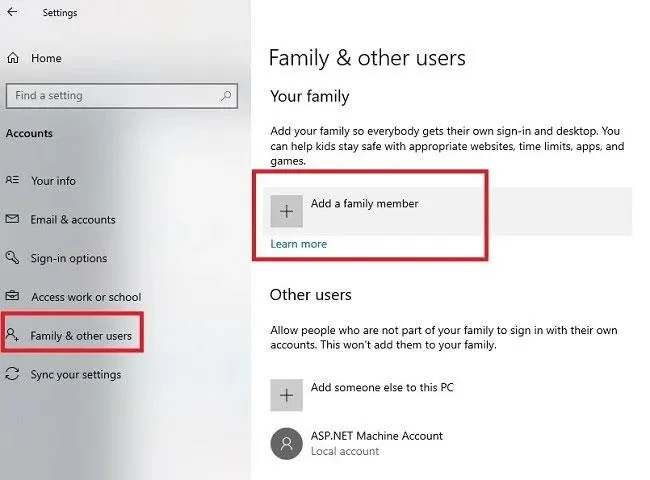Image resolution: width=650 pixels, height=480 pixels.
Task: Click the Email envelope icon
Action: tap(12, 218)
